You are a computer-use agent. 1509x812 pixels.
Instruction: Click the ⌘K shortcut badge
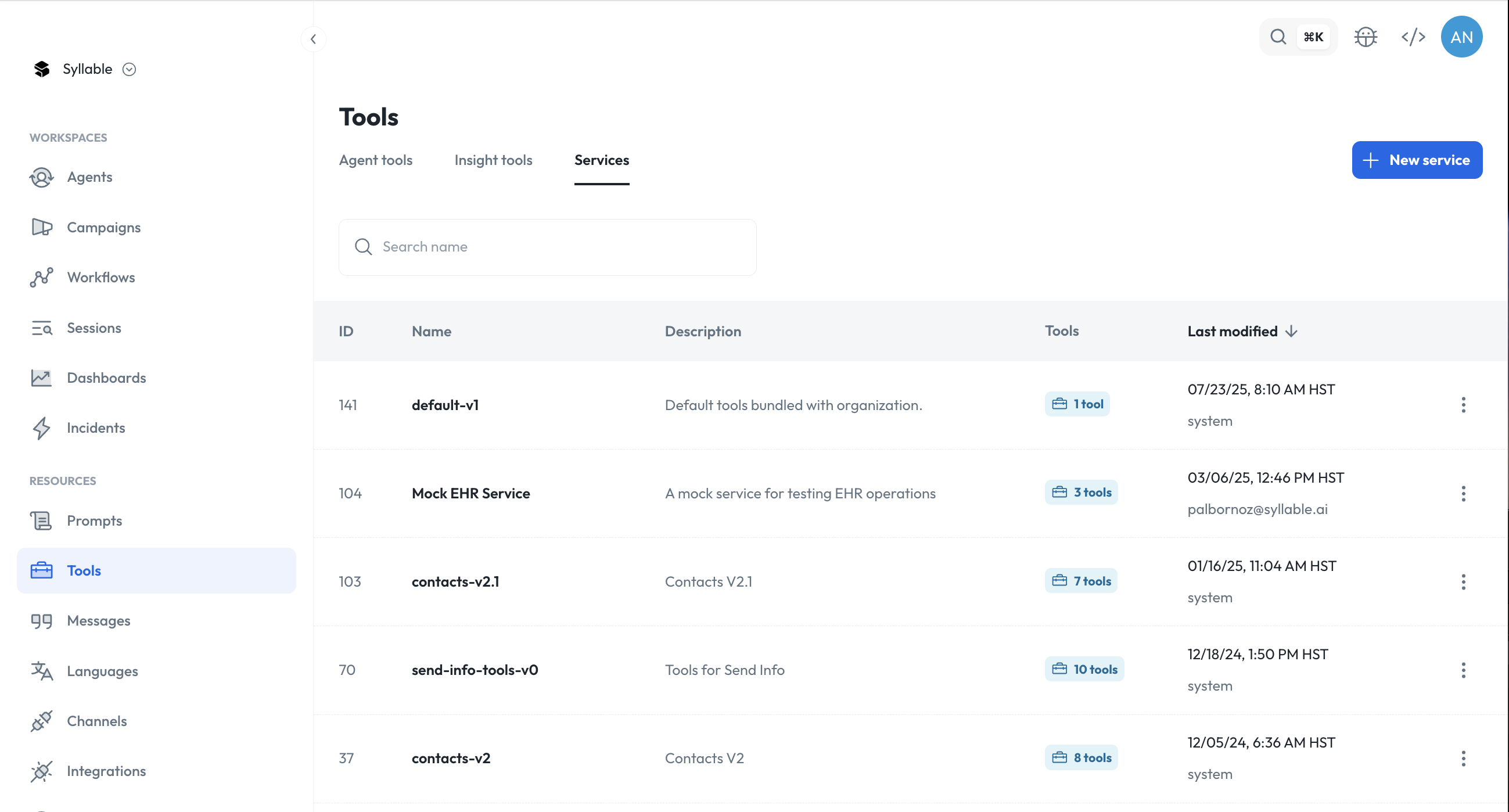click(1313, 37)
